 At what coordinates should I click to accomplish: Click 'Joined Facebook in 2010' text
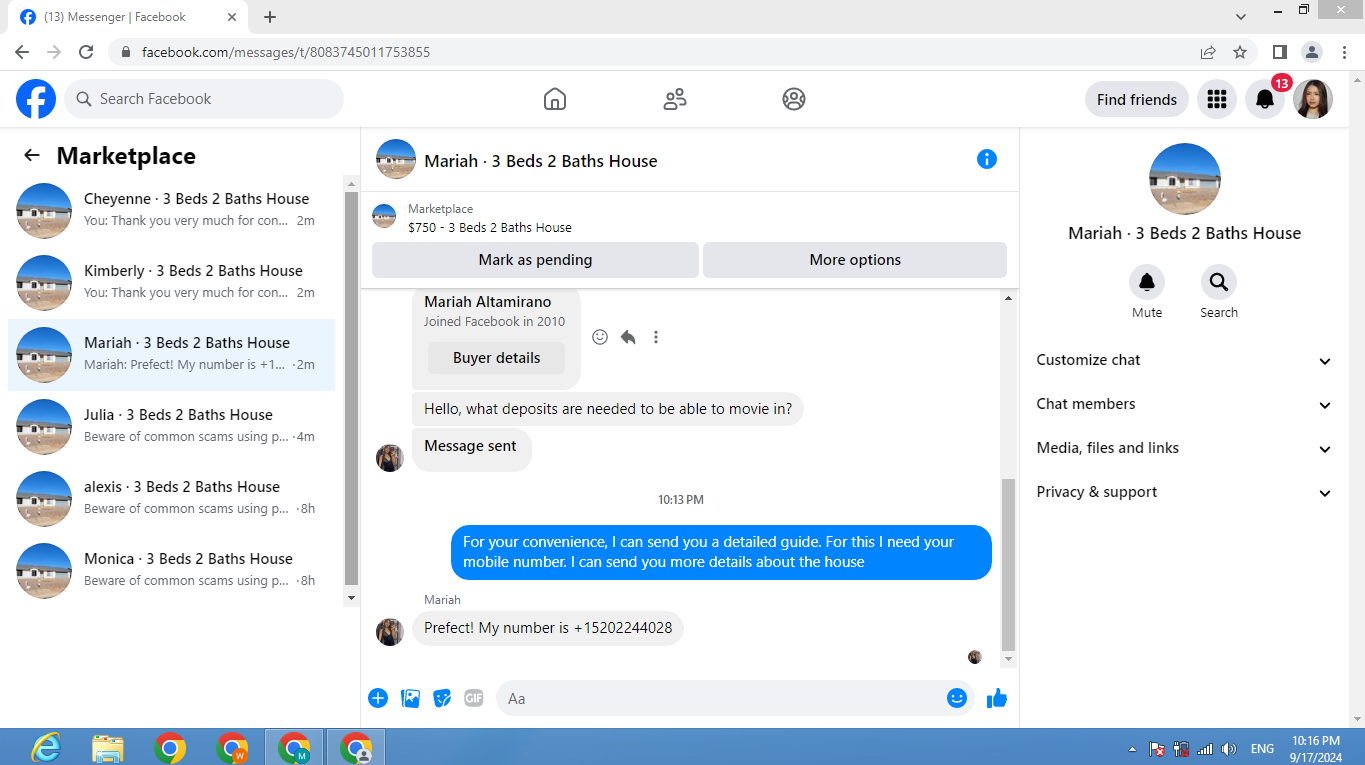point(495,322)
